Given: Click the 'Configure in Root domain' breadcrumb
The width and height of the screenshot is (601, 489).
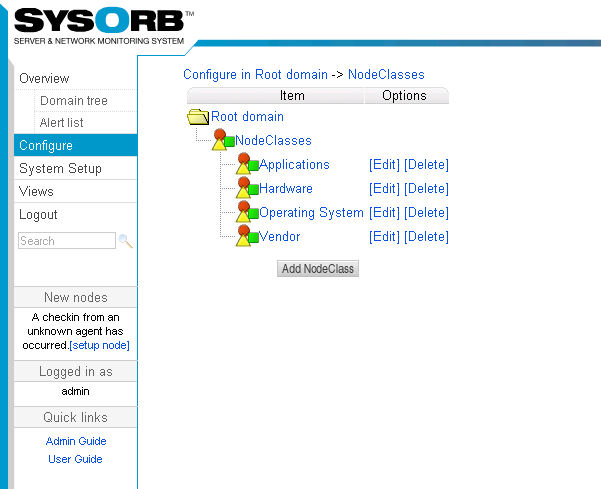Looking at the screenshot, I should pos(255,74).
